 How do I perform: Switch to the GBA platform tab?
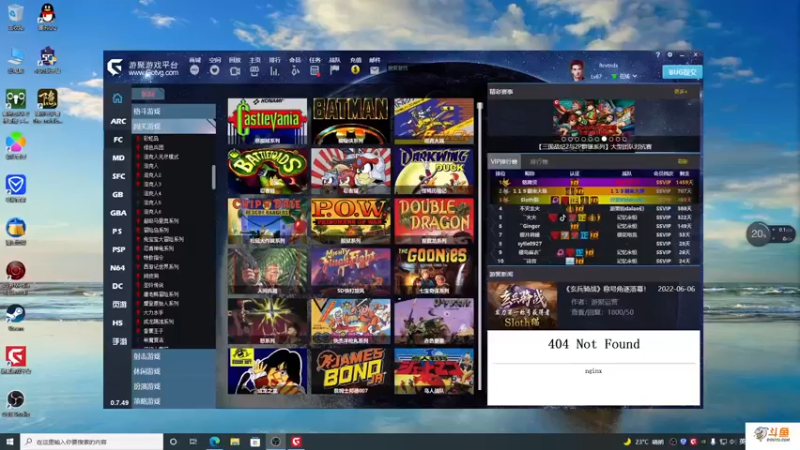(118, 213)
